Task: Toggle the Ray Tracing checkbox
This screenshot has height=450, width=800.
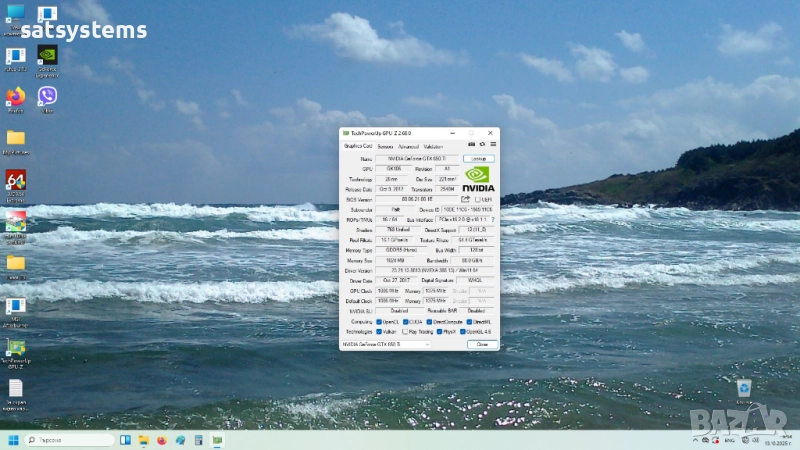Action: point(405,331)
